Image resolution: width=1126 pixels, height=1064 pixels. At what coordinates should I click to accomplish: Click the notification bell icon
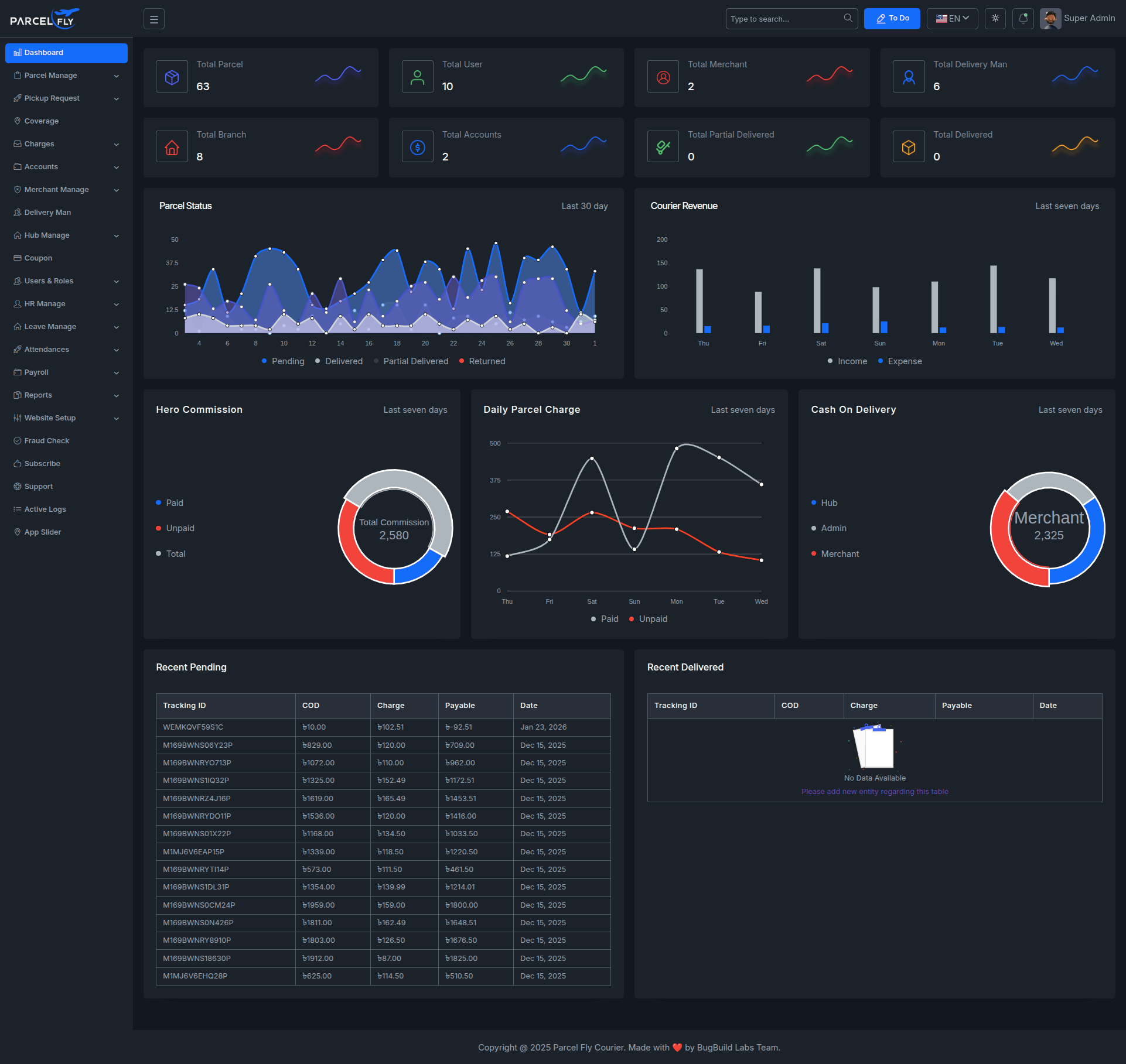[1023, 18]
